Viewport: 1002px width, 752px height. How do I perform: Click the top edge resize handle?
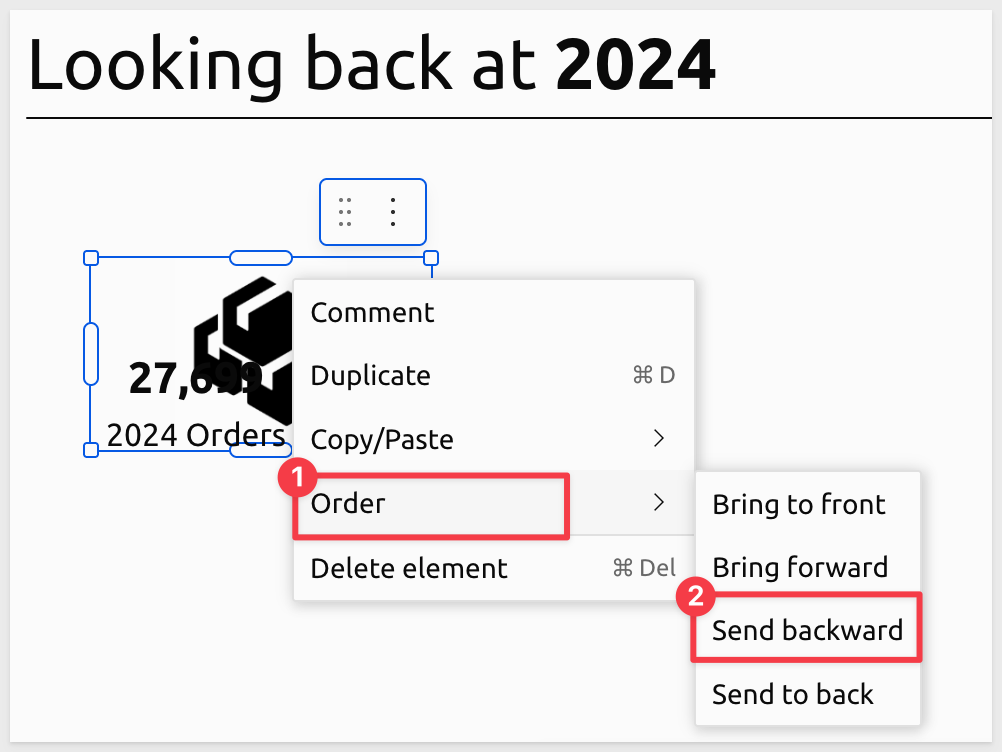coord(260,258)
